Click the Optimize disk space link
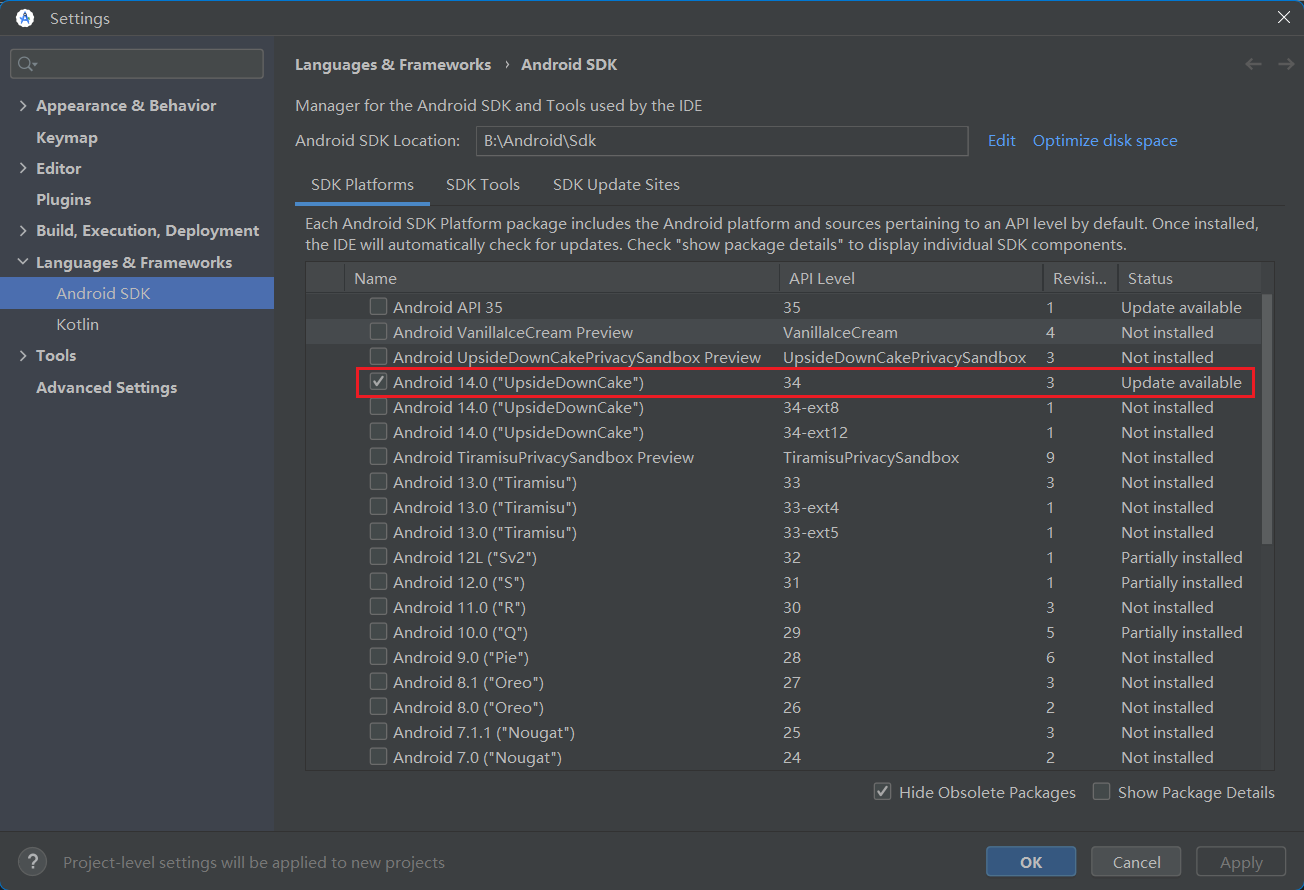This screenshot has height=890, width=1304. pos(1105,141)
